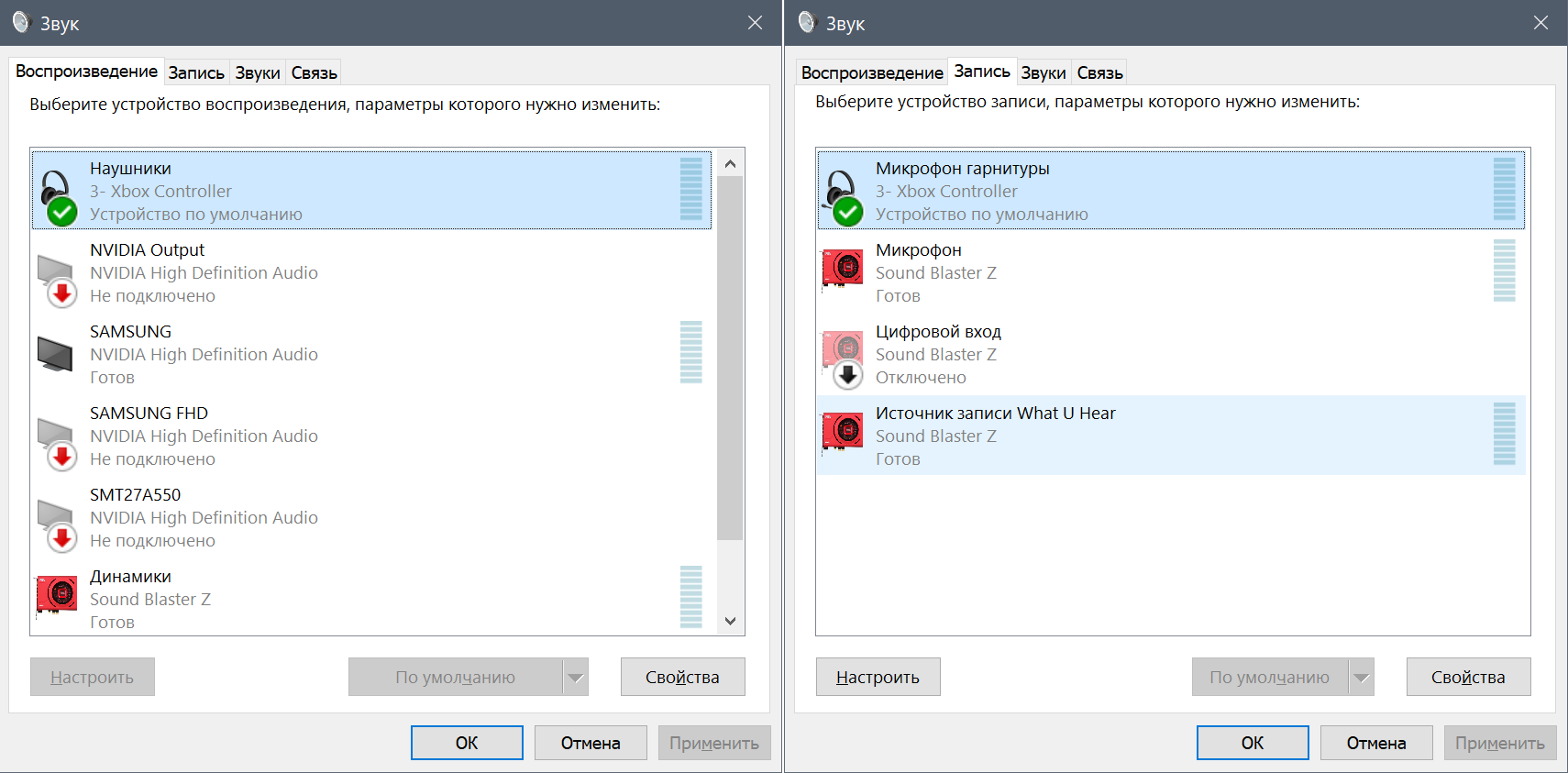The height and width of the screenshot is (773, 1568).
Task: Click the Наушники Xbox Controller headphones icon
Action: (58, 193)
